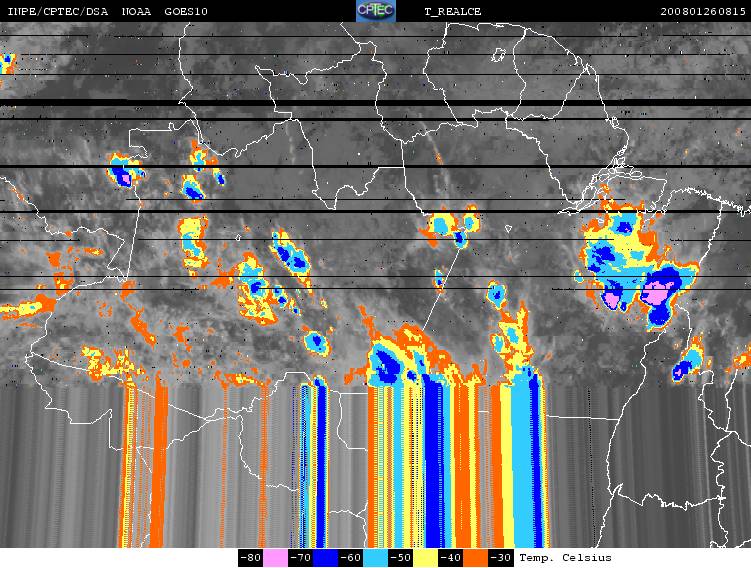Select the yellow legend color swatch
The height and width of the screenshot is (568, 751).
[x=425, y=558]
